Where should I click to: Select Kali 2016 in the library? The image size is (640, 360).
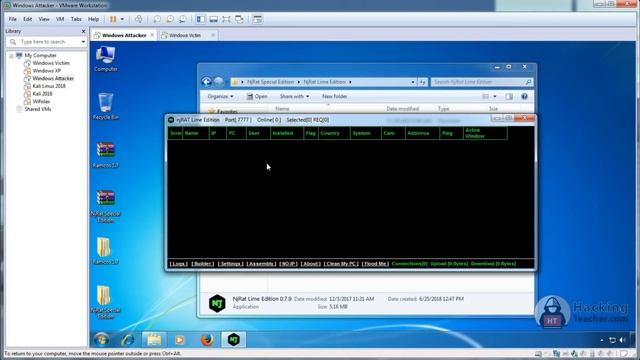(42, 94)
